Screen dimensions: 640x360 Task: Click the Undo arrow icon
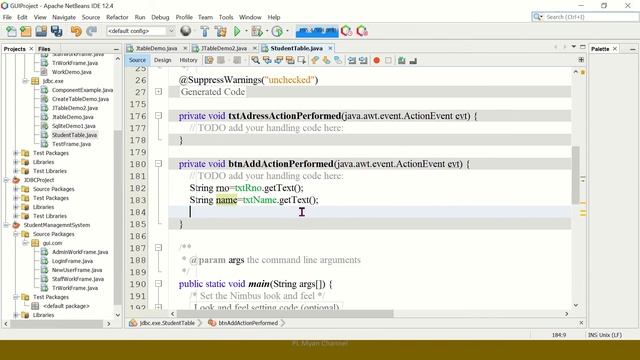coord(76,31)
